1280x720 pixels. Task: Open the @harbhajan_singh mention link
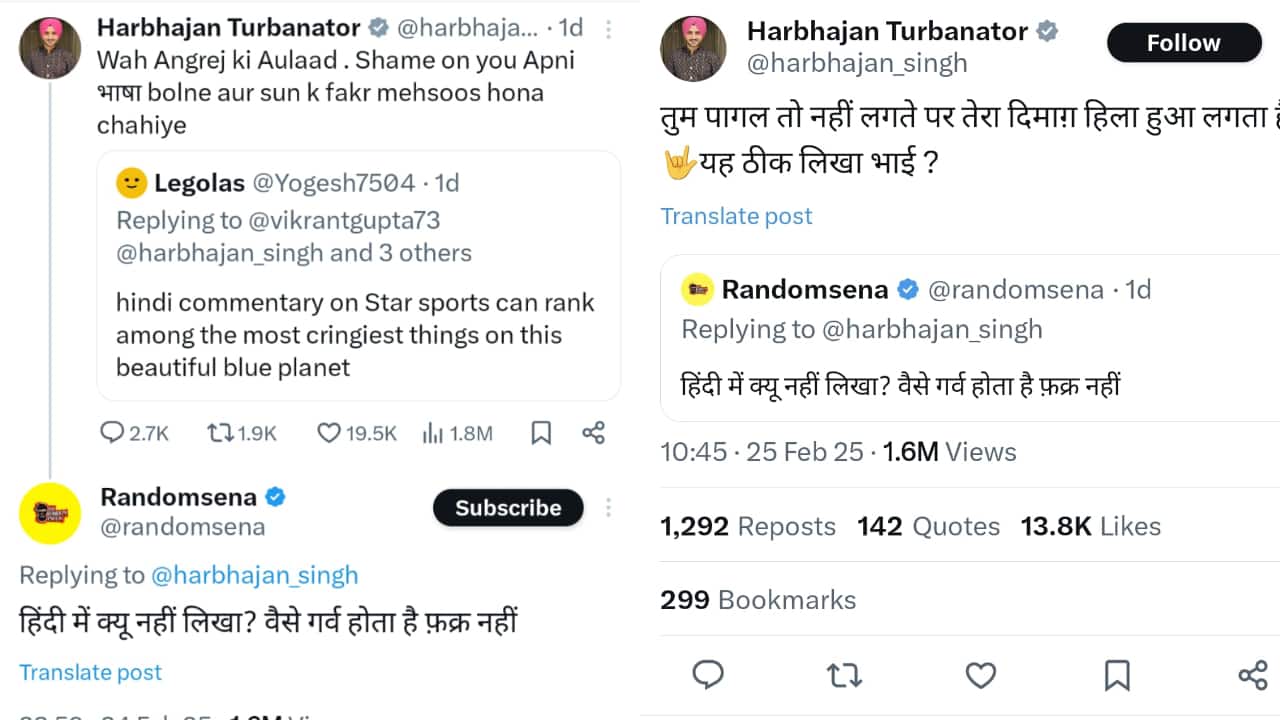[254, 575]
